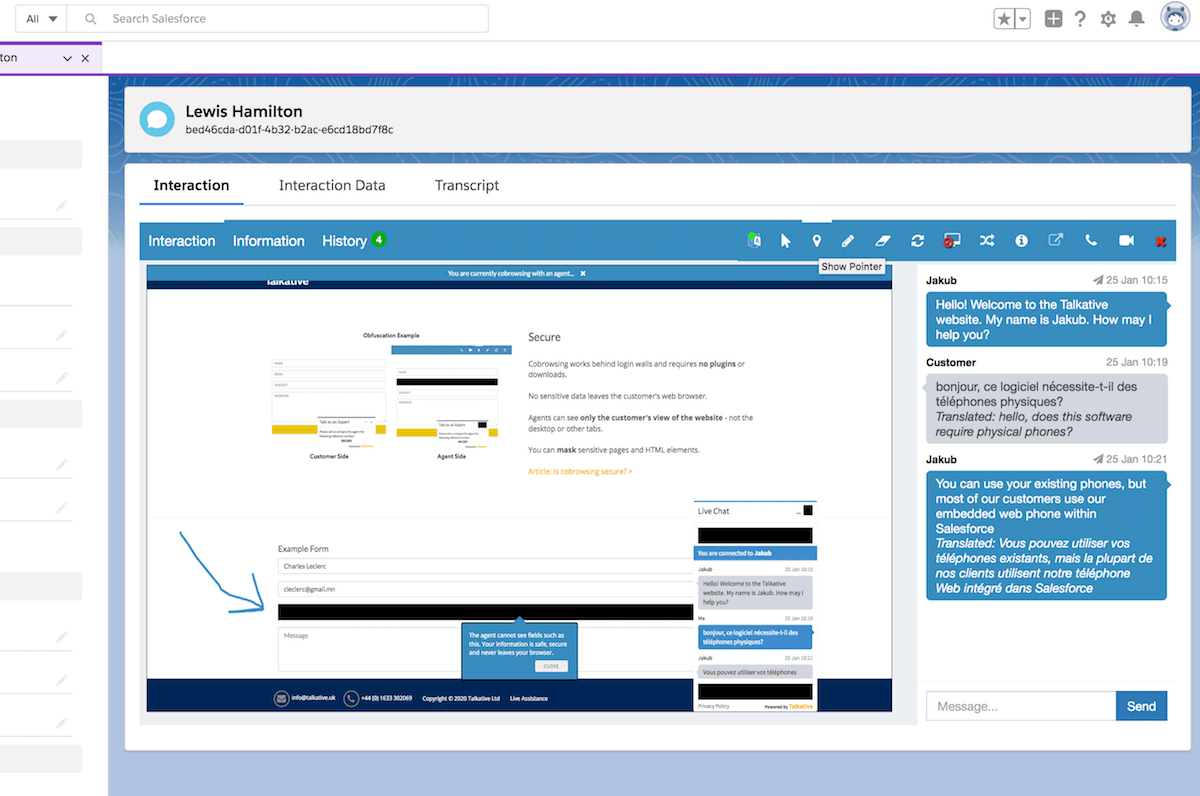Open the global actions plus icon

coord(1053,19)
